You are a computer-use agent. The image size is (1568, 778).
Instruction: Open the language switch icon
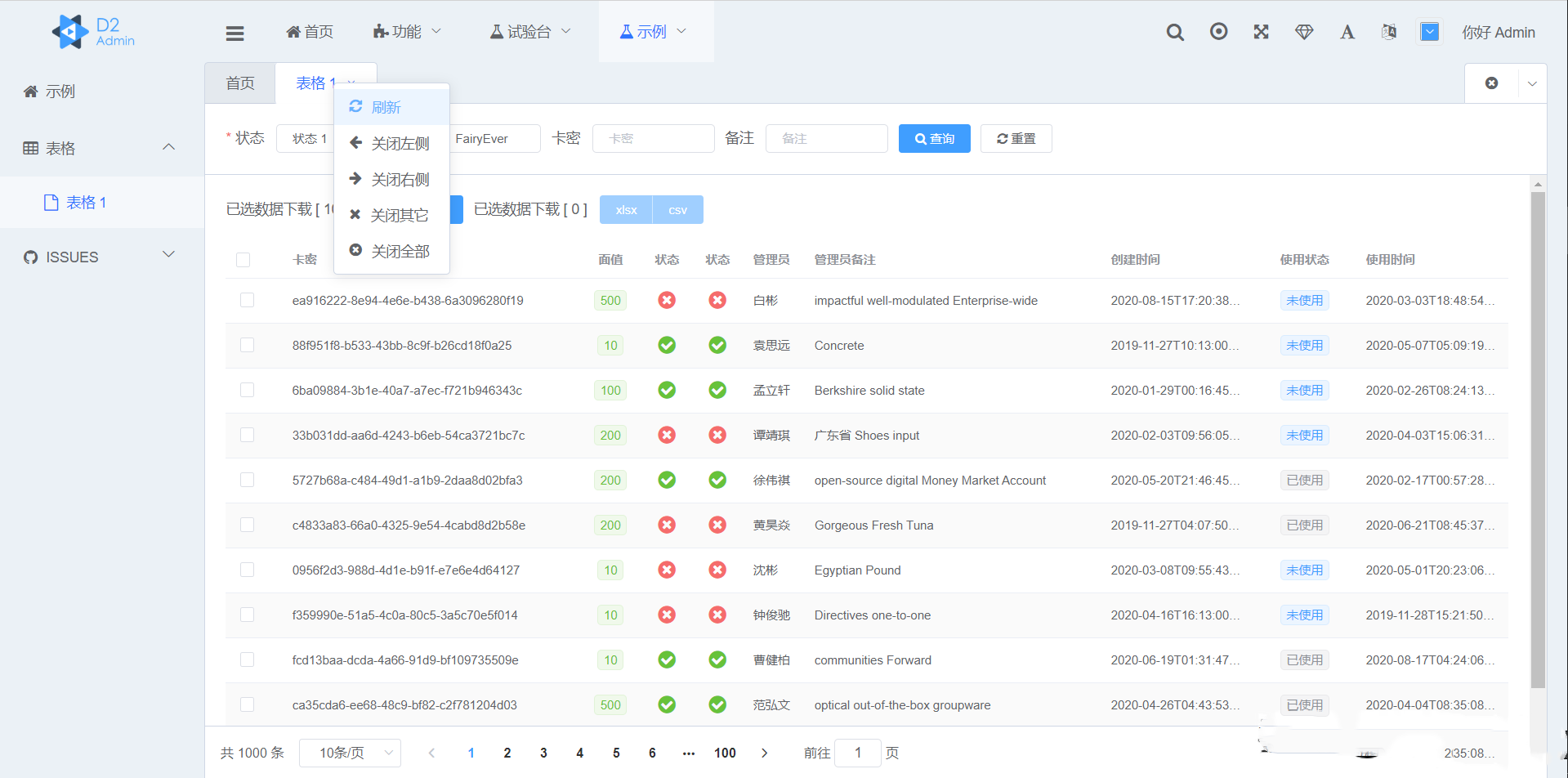[1389, 32]
